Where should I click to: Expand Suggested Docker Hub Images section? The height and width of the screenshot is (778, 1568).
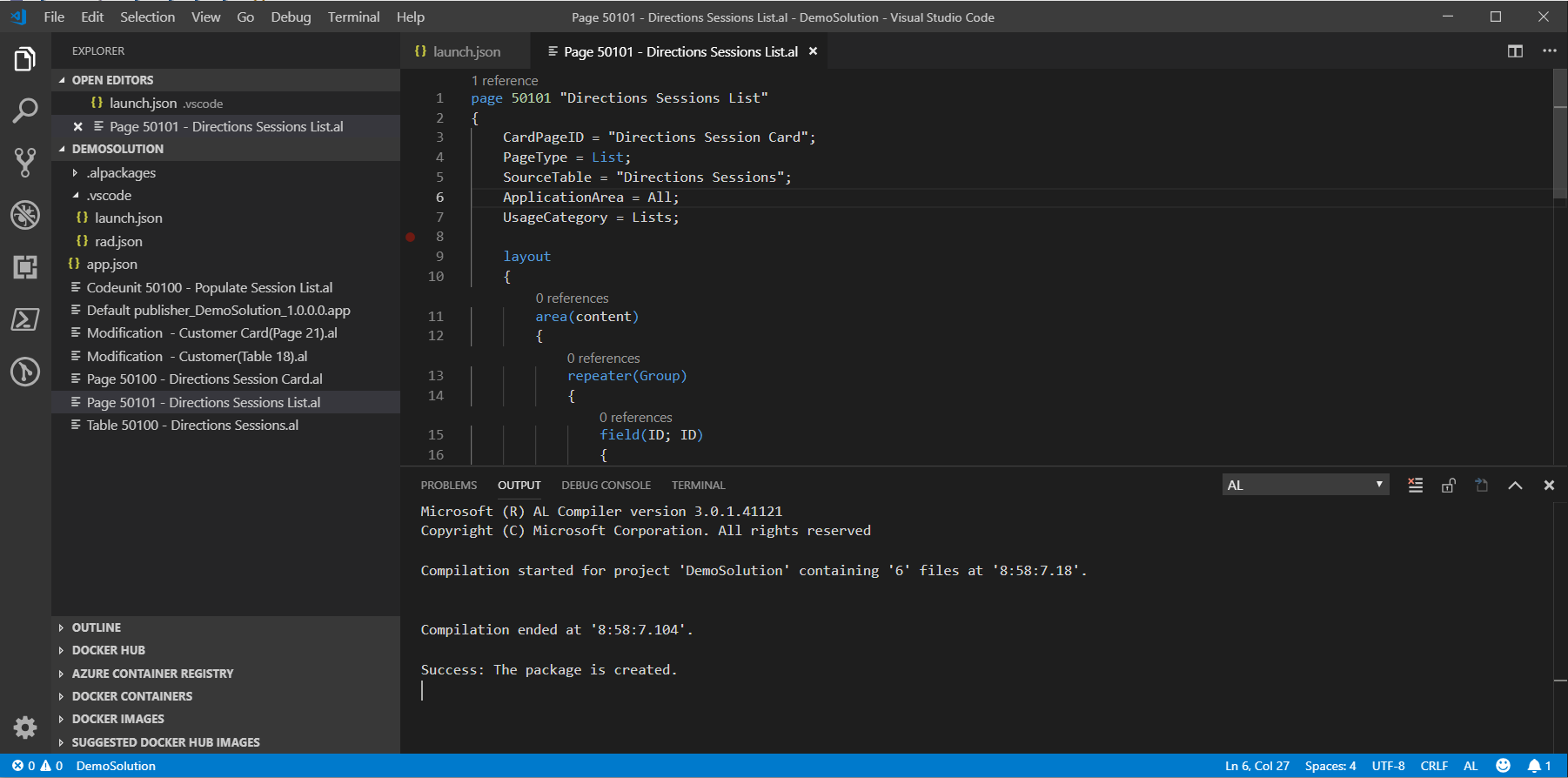click(x=226, y=742)
